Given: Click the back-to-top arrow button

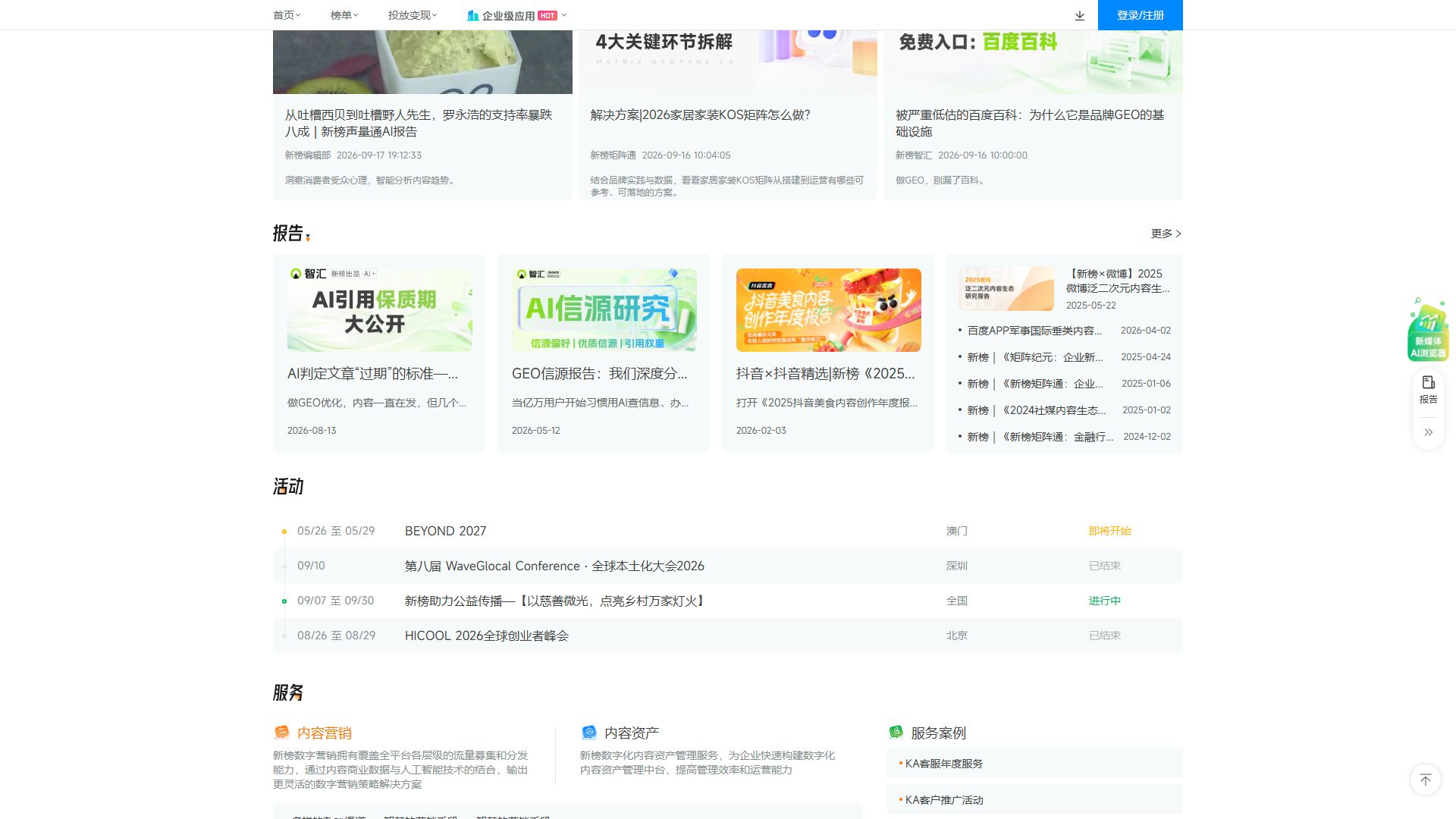Looking at the screenshot, I should point(1426,780).
